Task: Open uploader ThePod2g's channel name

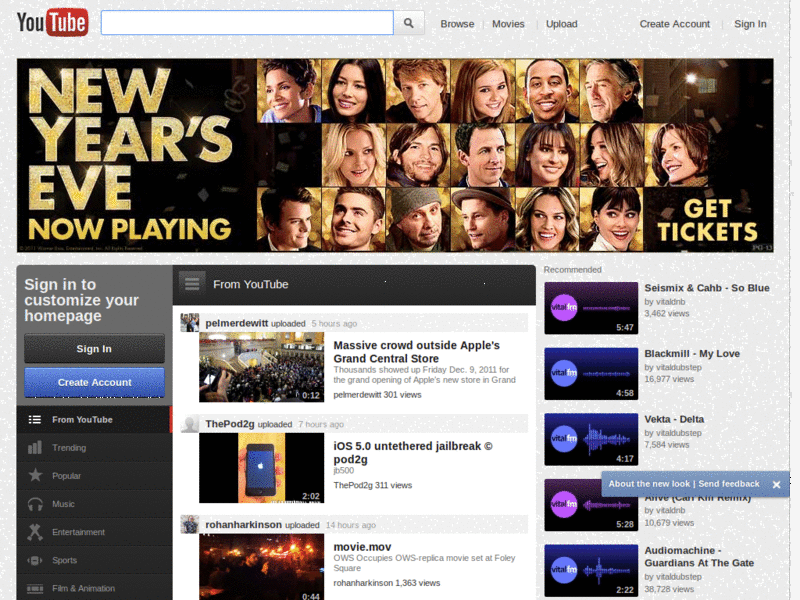Action: (230, 424)
